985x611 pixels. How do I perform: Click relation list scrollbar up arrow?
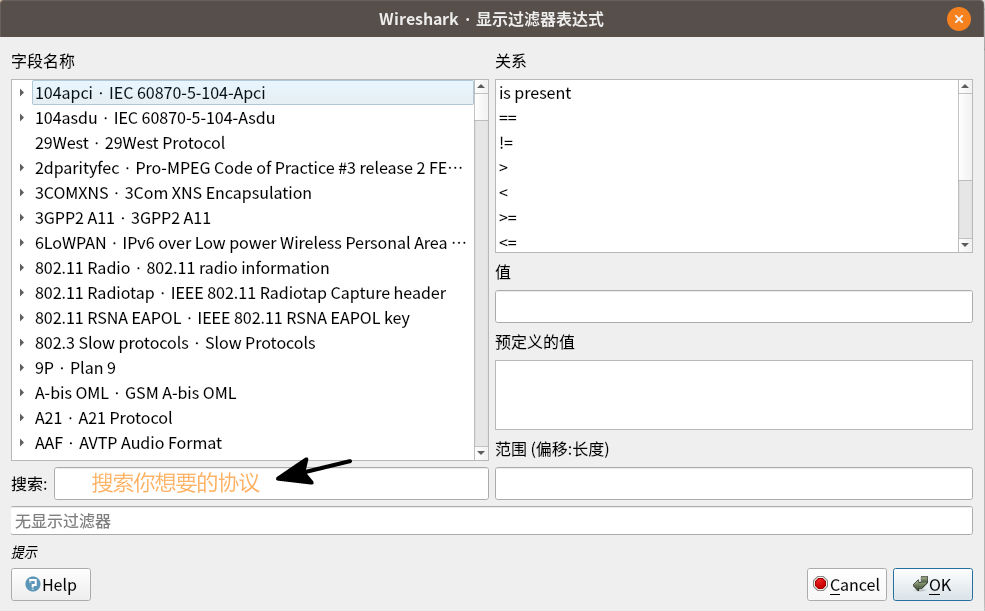tap(966, 87)
